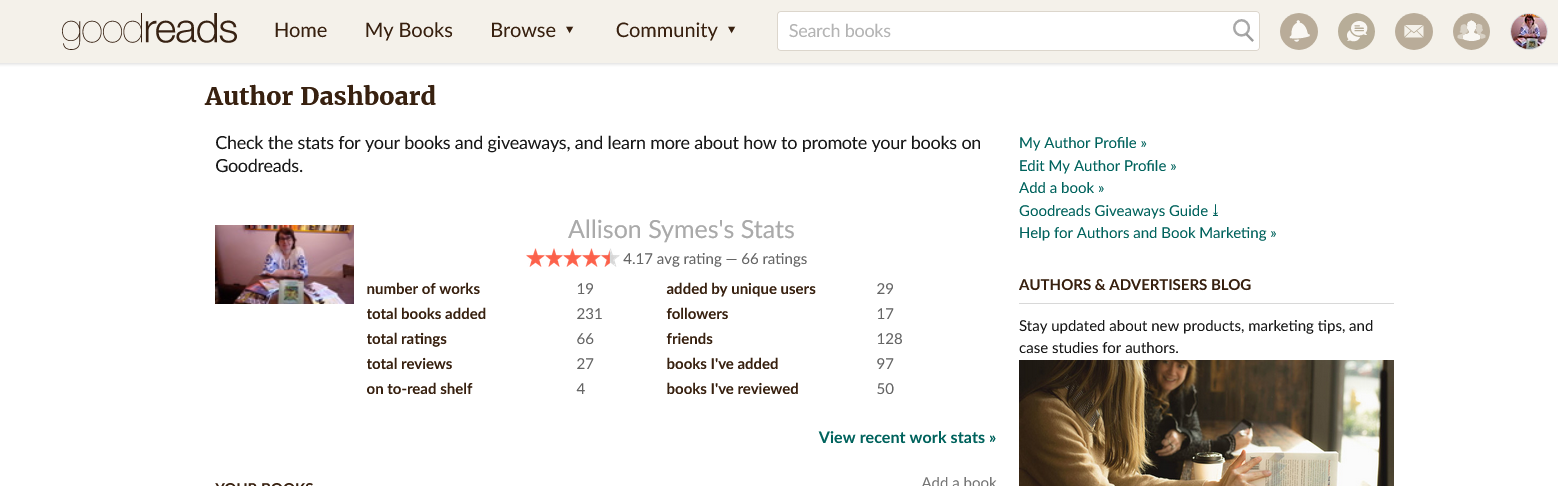The image size is (1558, 486).
Task: Go to the Home menu item
Action: tap(300, 31)
